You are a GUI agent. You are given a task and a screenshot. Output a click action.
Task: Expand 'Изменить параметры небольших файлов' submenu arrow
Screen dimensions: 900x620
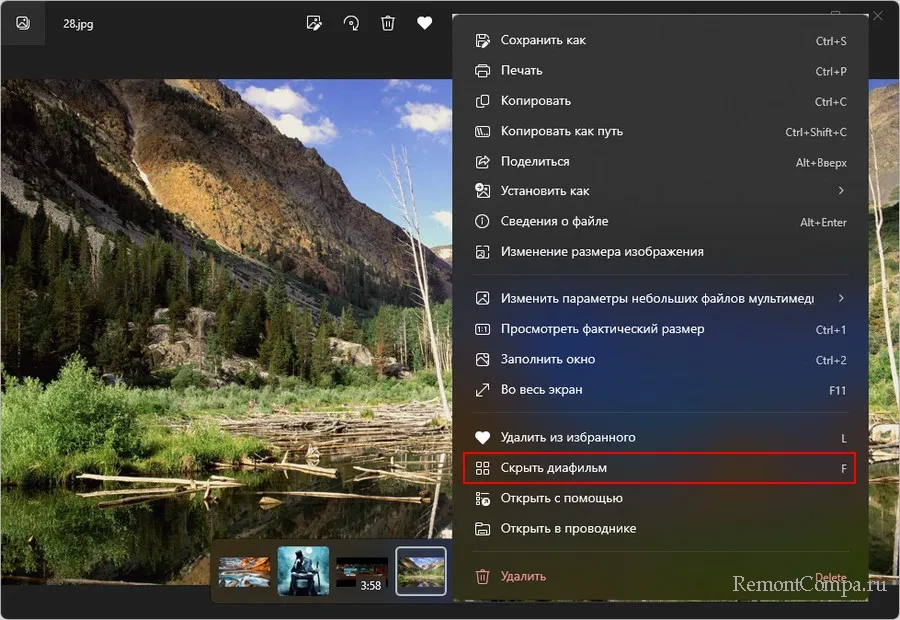pos(841,298)
